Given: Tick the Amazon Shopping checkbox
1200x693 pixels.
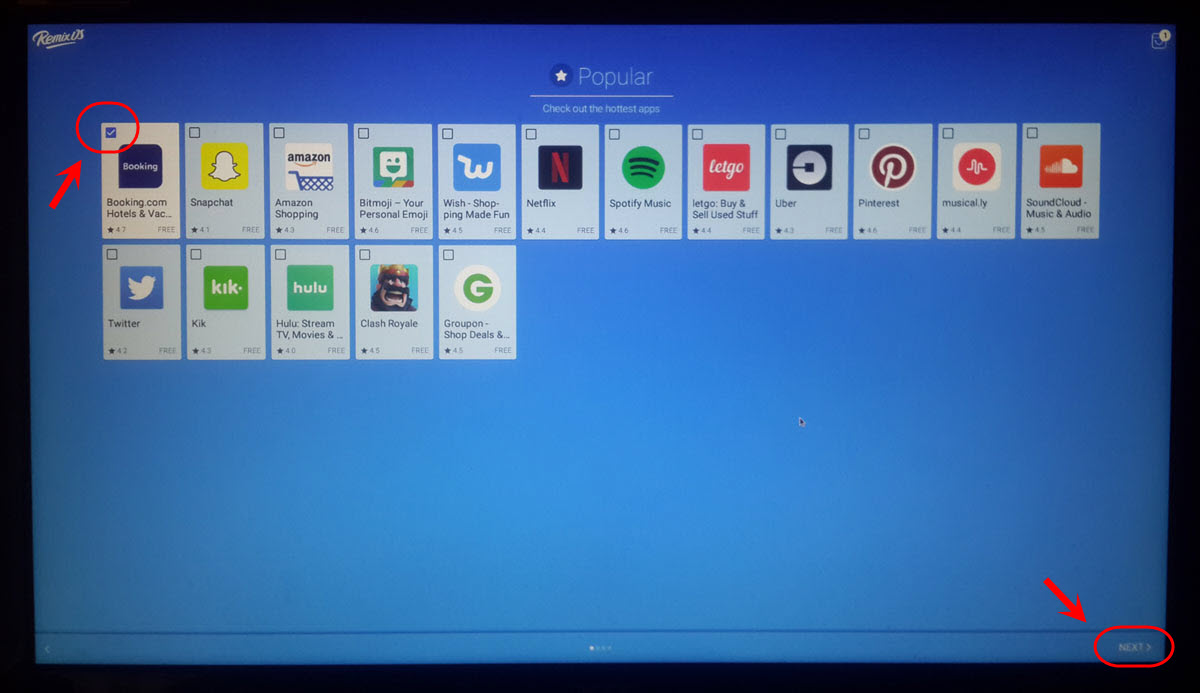Looking at the screenshot, I should [x=279, y=133].
